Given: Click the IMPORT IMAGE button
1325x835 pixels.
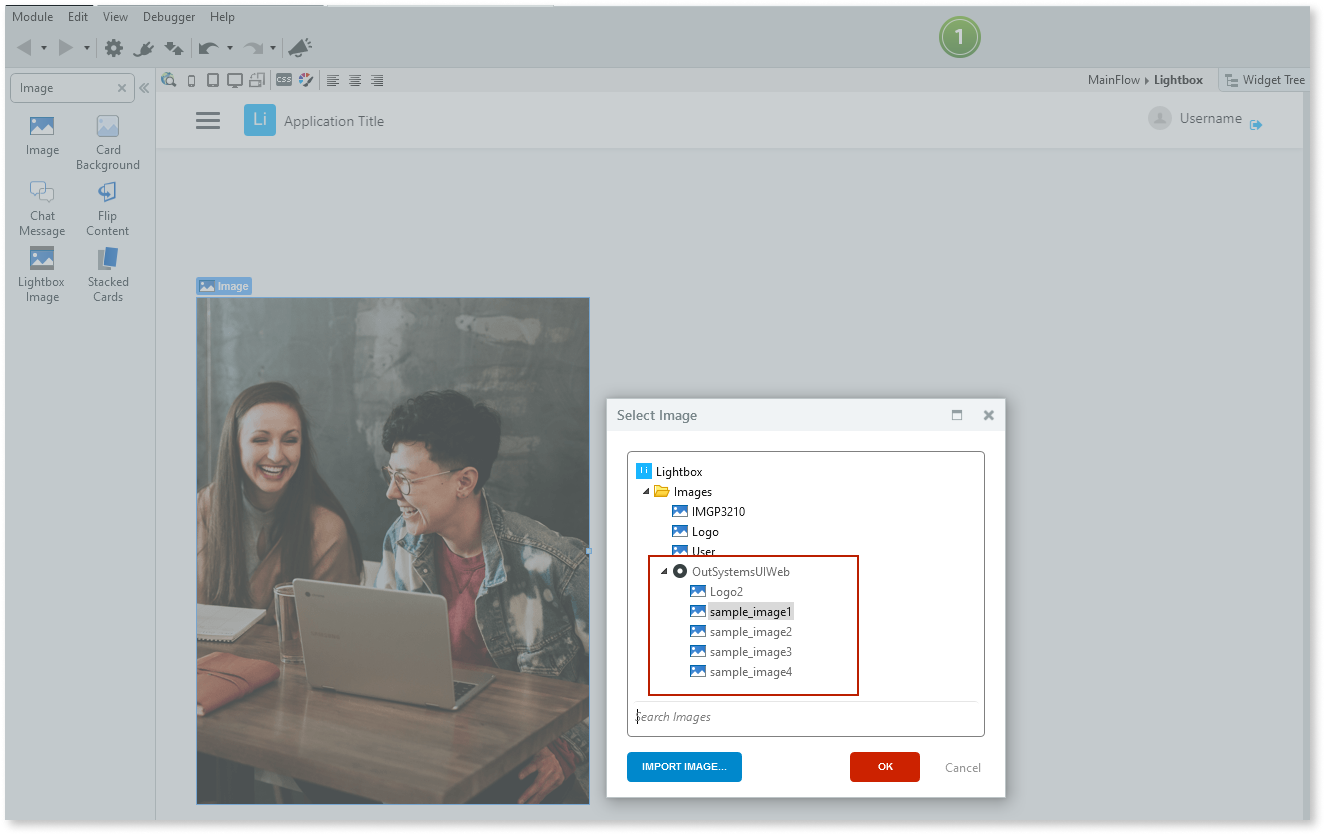Looking at the screenshot, I should (x=684, y=767).
